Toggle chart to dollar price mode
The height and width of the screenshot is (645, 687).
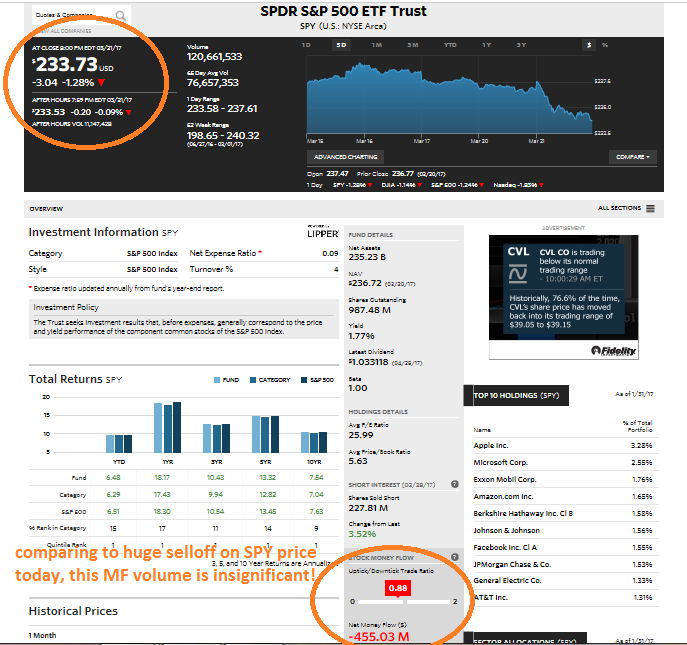pyautogui.click(x=589, y=45)
